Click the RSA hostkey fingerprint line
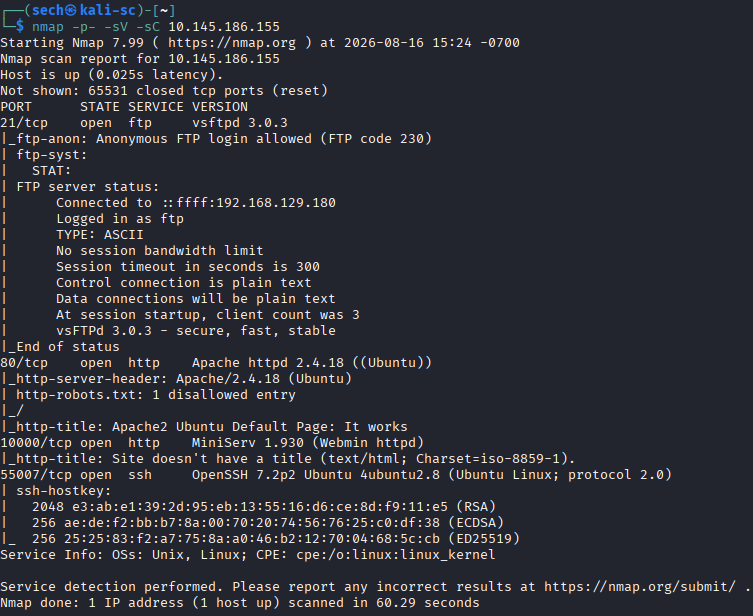 [x=264, y=507]
